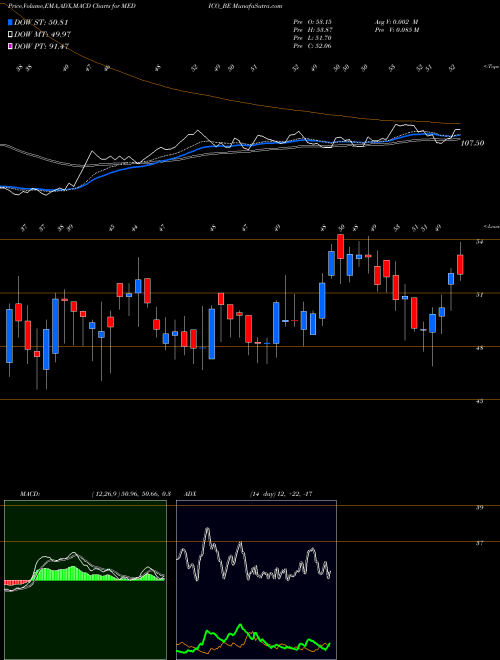Click the '45' price axis label
The image size is (500, 660).
tap(479, 402)
